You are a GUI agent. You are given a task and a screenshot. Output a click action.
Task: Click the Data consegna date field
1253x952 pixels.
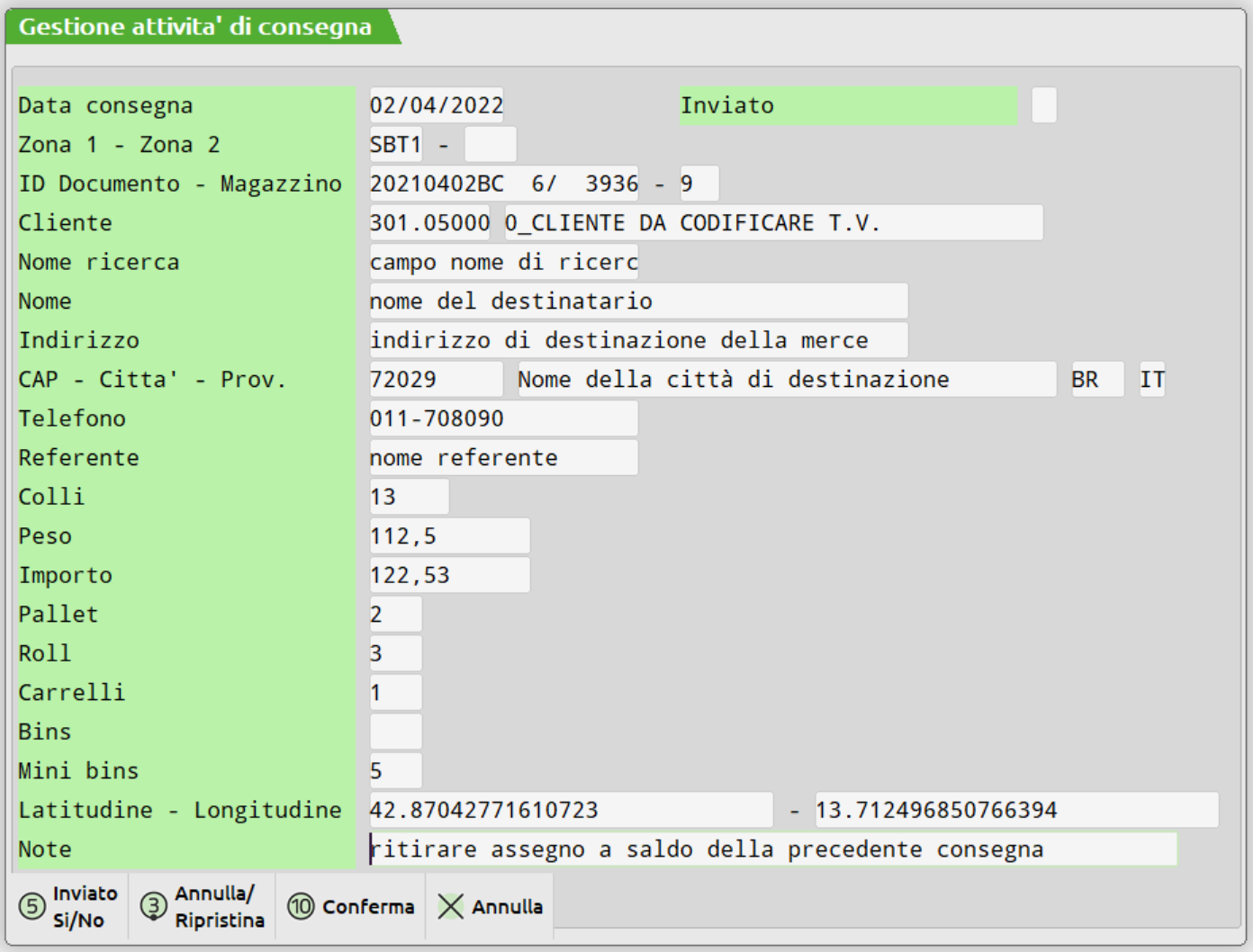[x=437, y=105]
